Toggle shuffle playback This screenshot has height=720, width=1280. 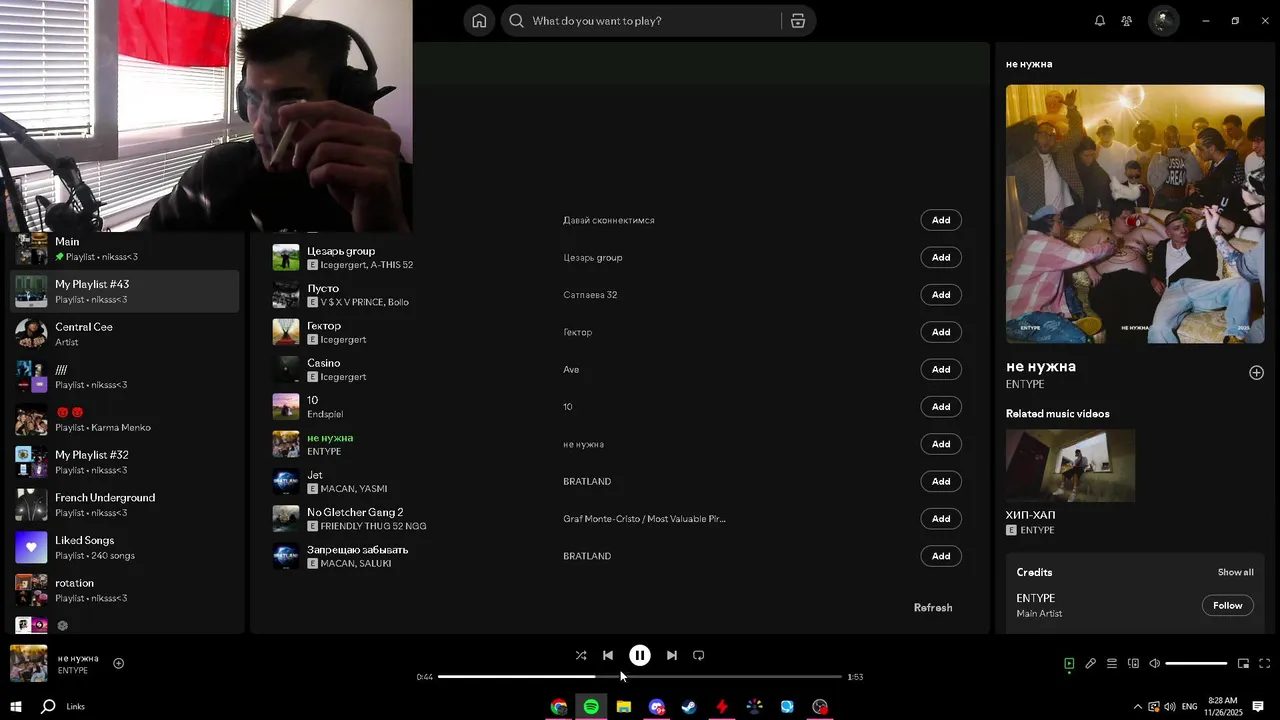point(581,656)
